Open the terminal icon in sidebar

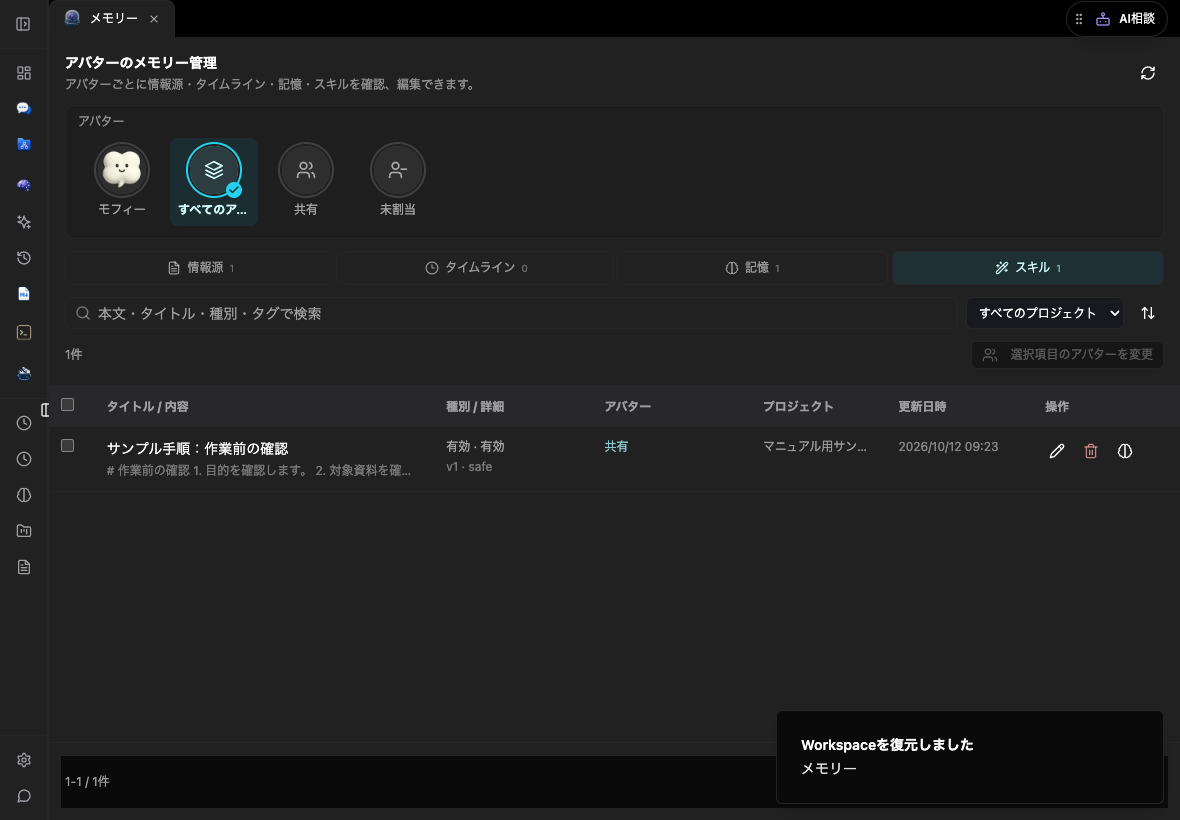[23, 333]
